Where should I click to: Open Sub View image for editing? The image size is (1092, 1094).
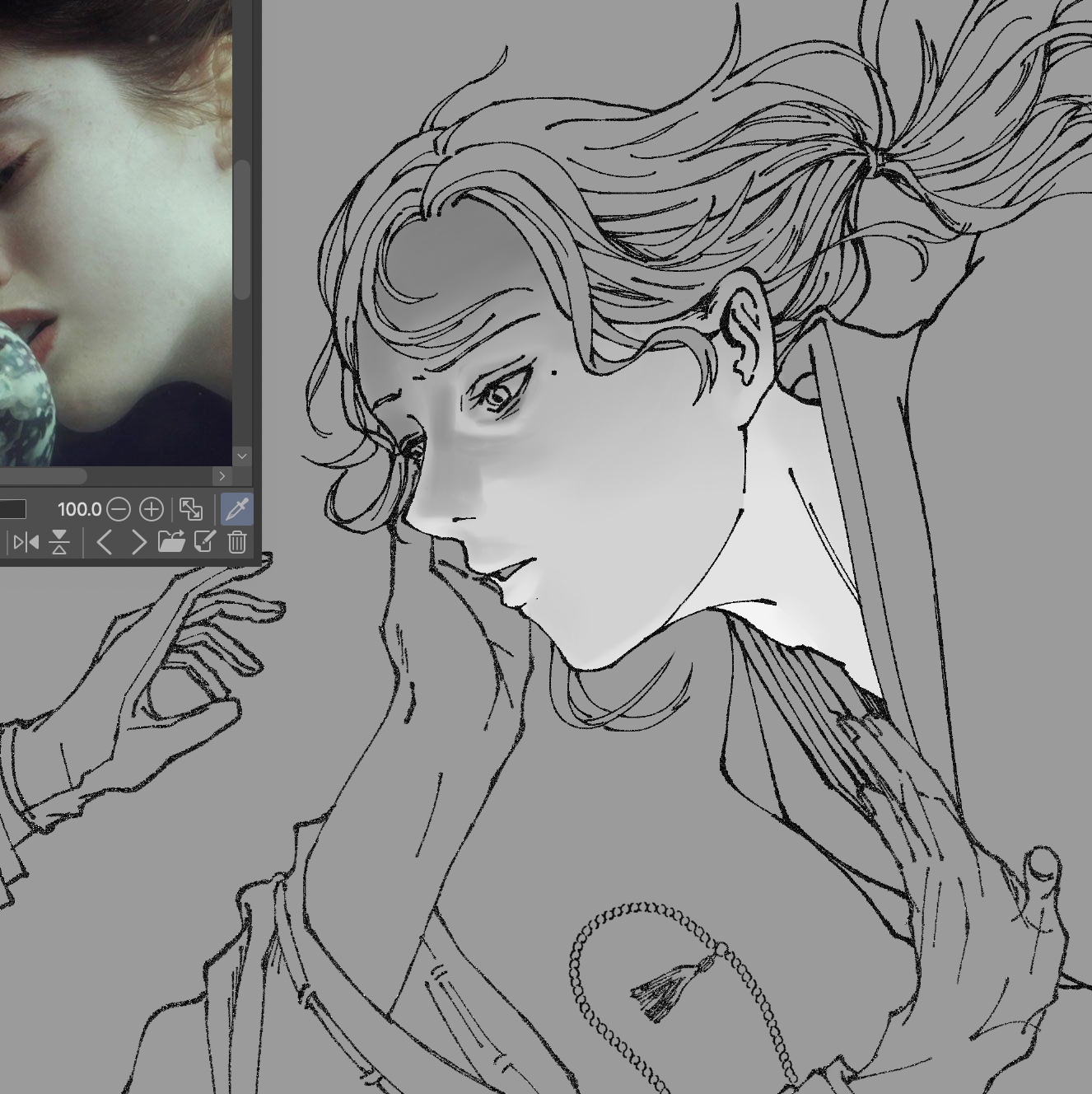pyautogui.click(x=204, y=541)
